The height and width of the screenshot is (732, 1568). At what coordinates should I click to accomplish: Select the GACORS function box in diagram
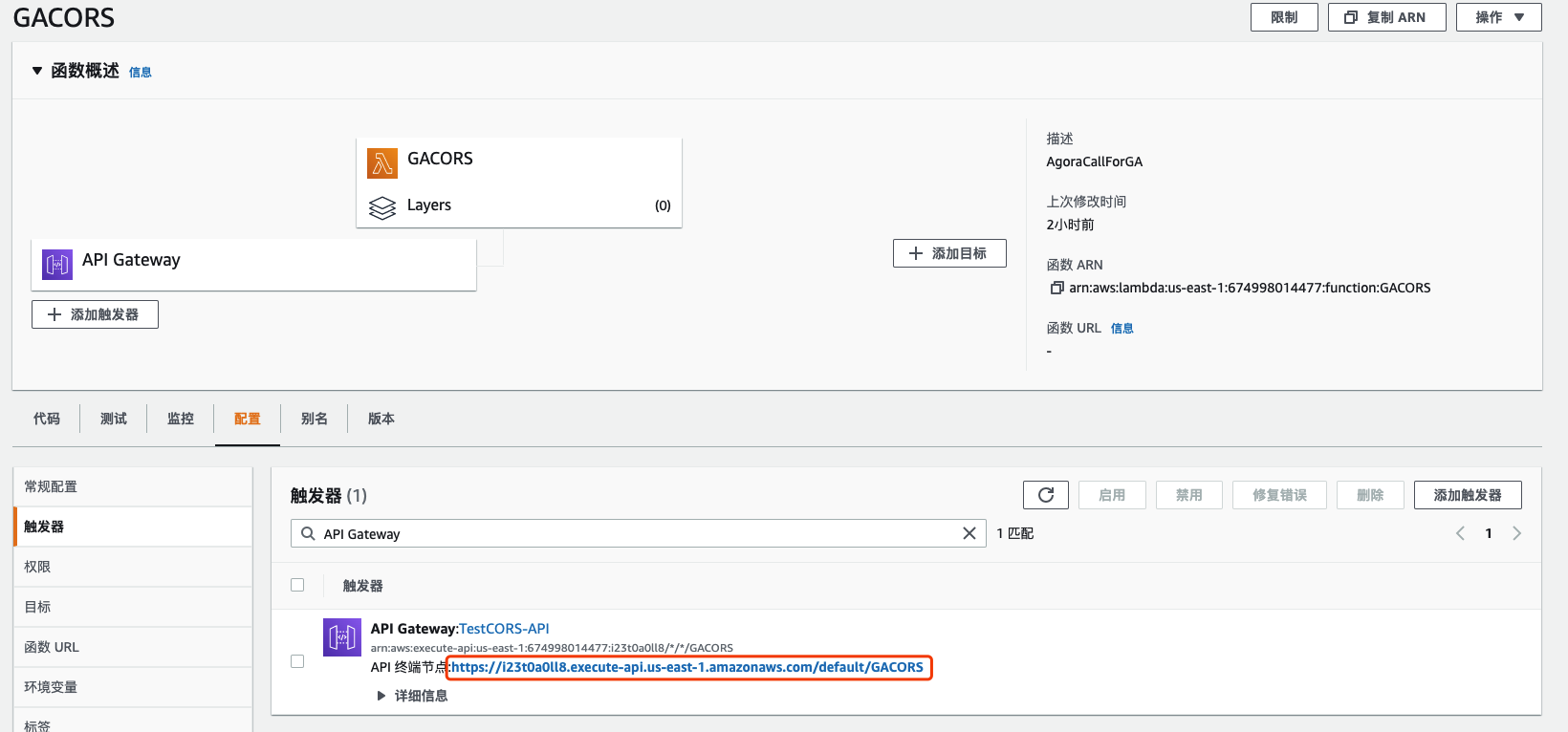(519, 183)
